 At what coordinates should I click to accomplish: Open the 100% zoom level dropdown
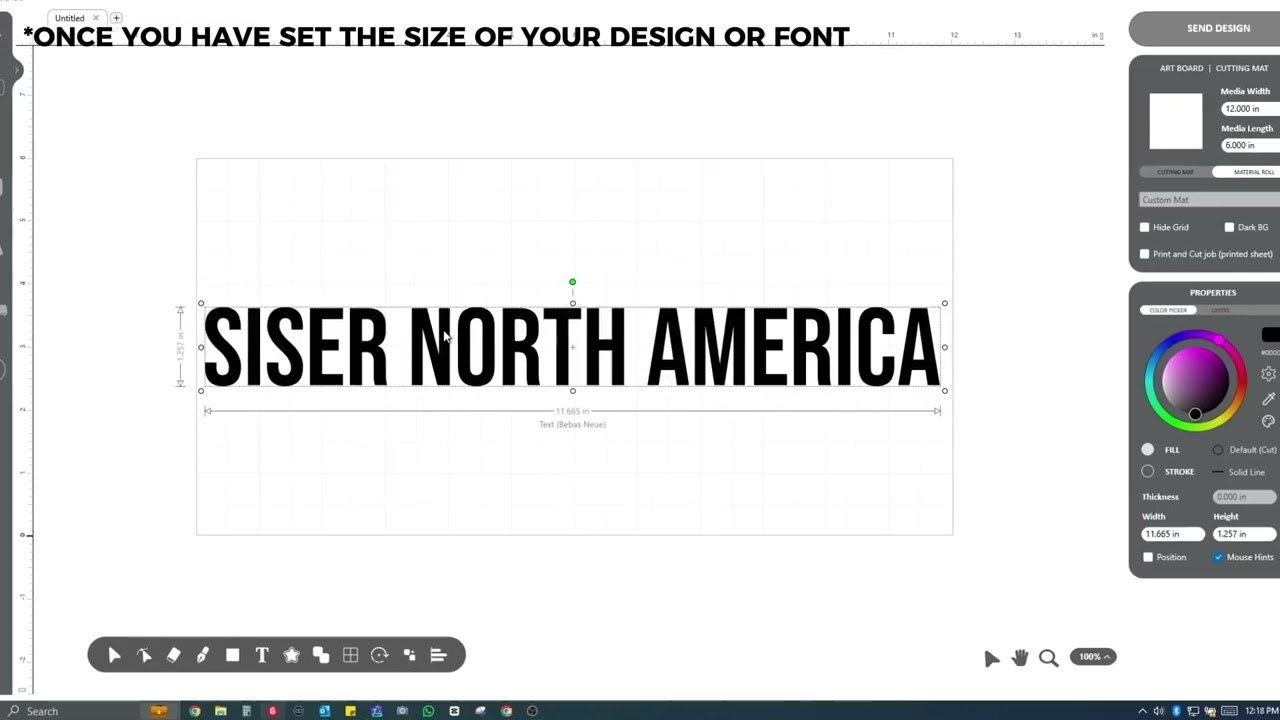[x=1093, y=657]
